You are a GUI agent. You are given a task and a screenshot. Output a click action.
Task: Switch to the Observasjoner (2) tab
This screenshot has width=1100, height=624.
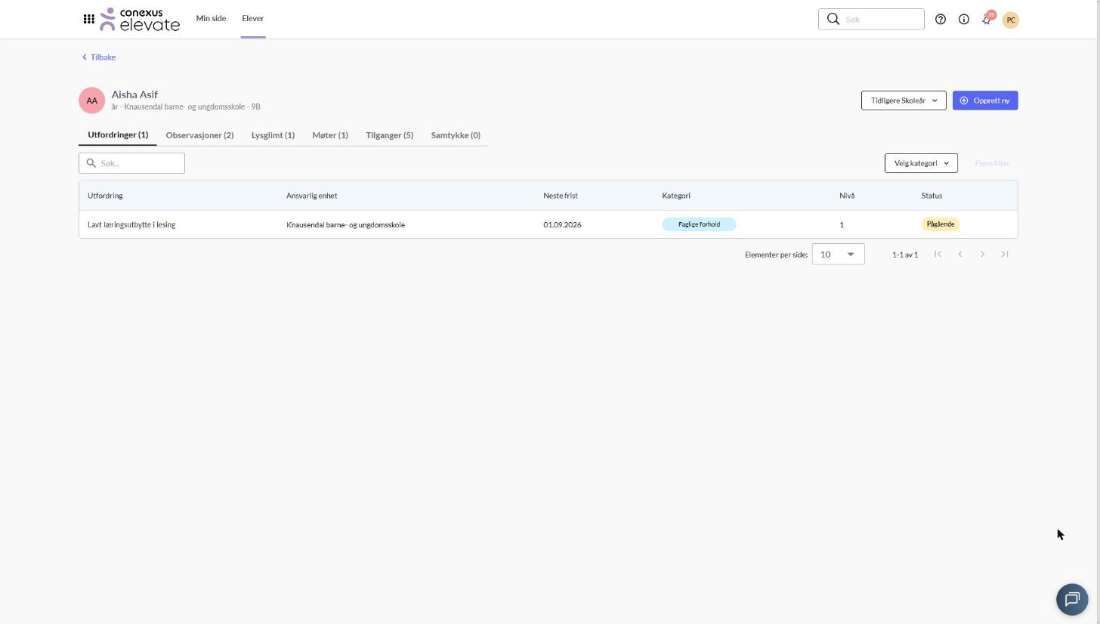pyautogui.click(x=200, y=135)
